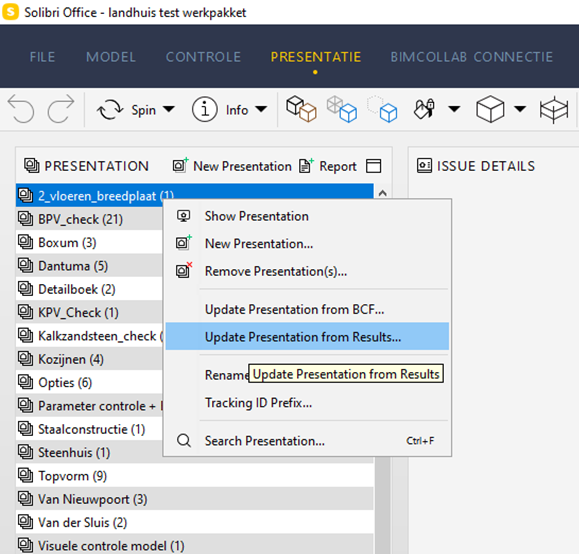Open the BIMCOLLAB CONNECTIE tab
The width and height of the screenshot is (579, 554).
click(472, 57)
